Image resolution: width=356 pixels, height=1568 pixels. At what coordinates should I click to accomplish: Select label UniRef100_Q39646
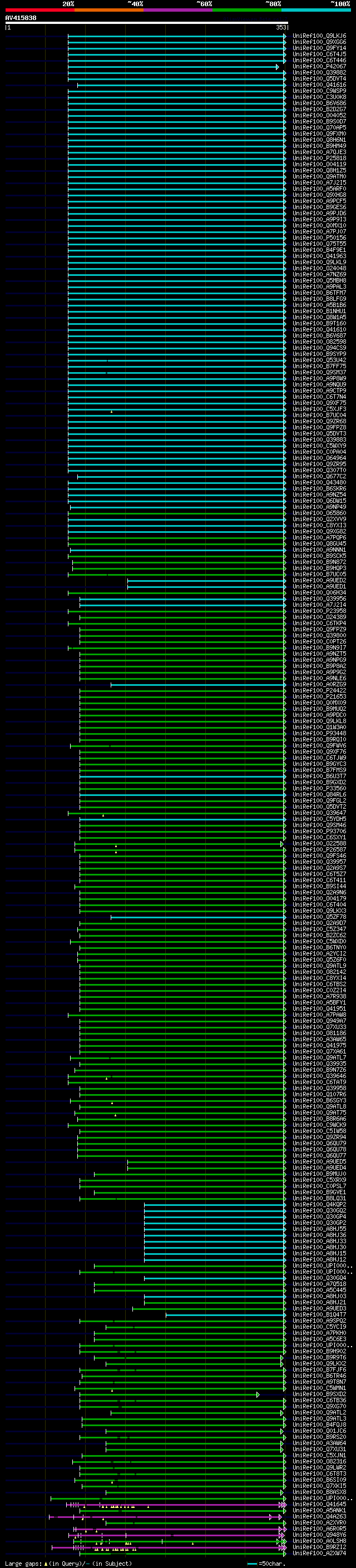[319, 1076]
